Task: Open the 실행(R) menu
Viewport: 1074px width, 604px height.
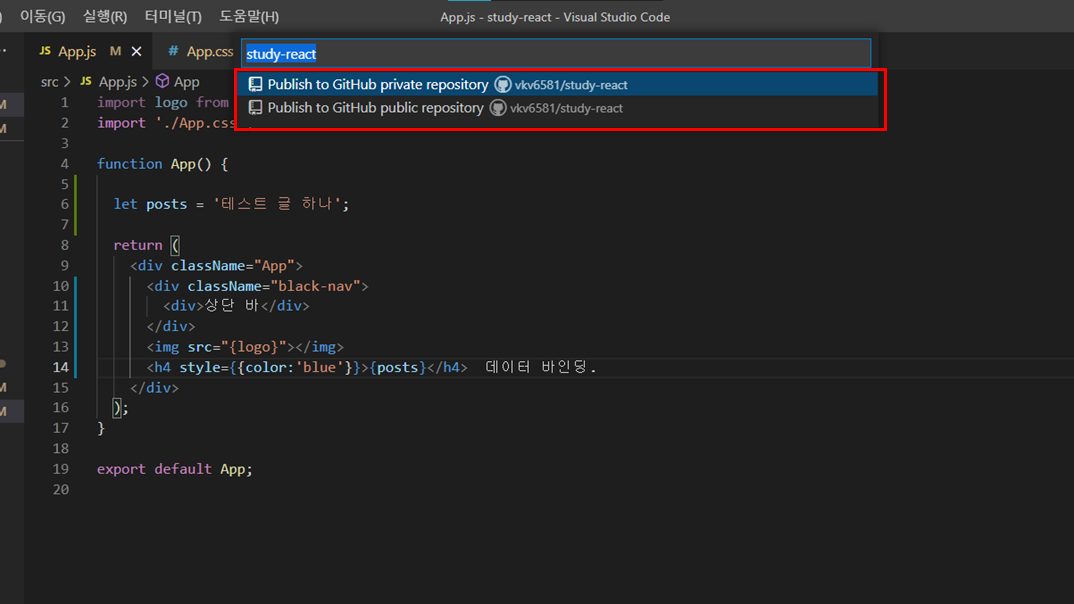Action: (x=105, y=16)
